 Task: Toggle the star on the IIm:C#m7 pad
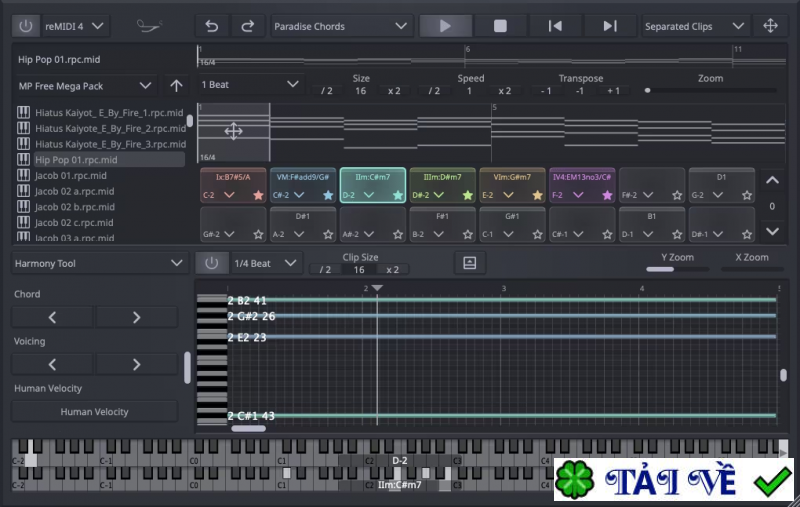click(x=397, y=196)
